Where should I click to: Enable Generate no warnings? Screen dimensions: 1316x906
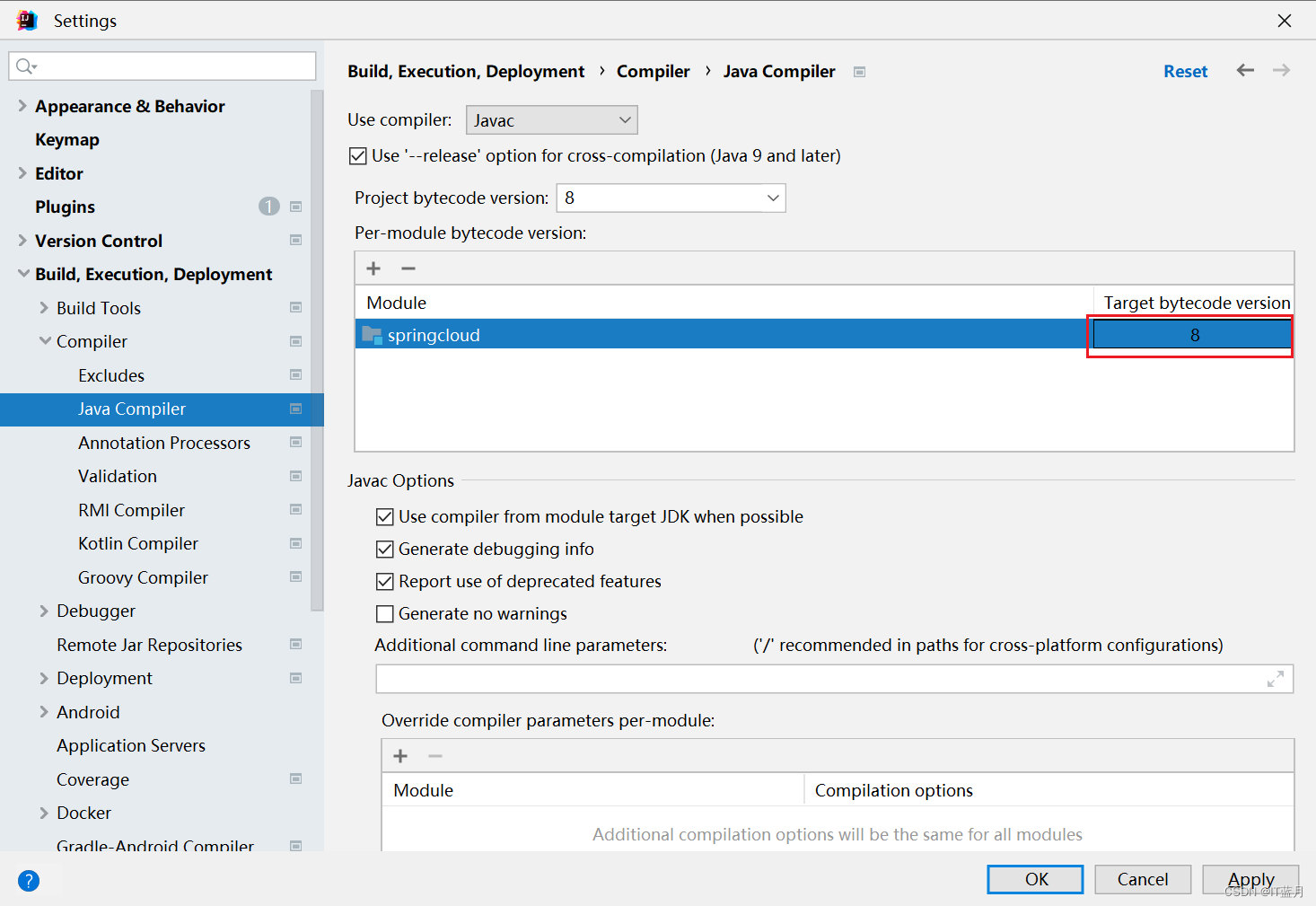click(385, 613)
